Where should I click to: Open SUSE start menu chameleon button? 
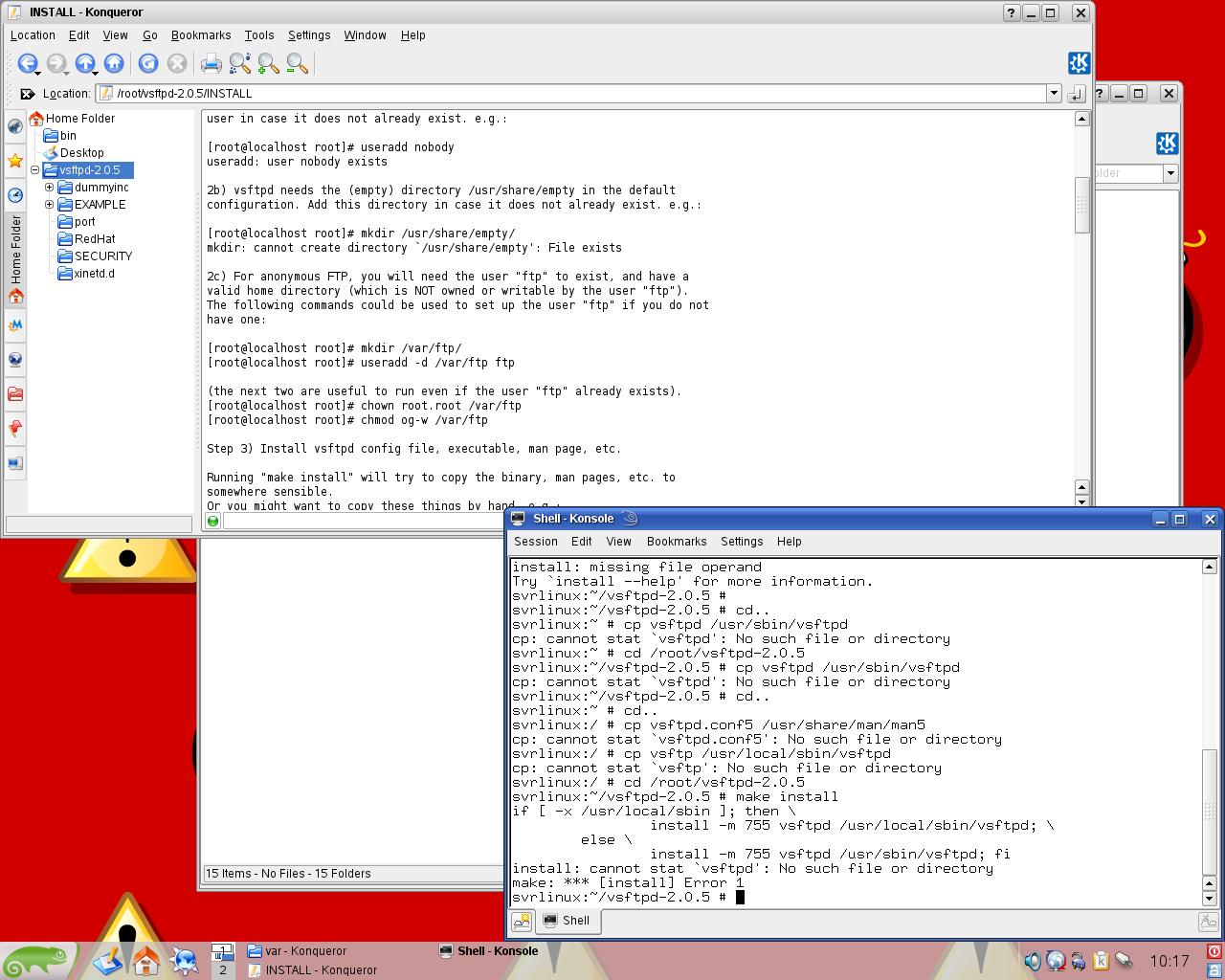[37, 960]
